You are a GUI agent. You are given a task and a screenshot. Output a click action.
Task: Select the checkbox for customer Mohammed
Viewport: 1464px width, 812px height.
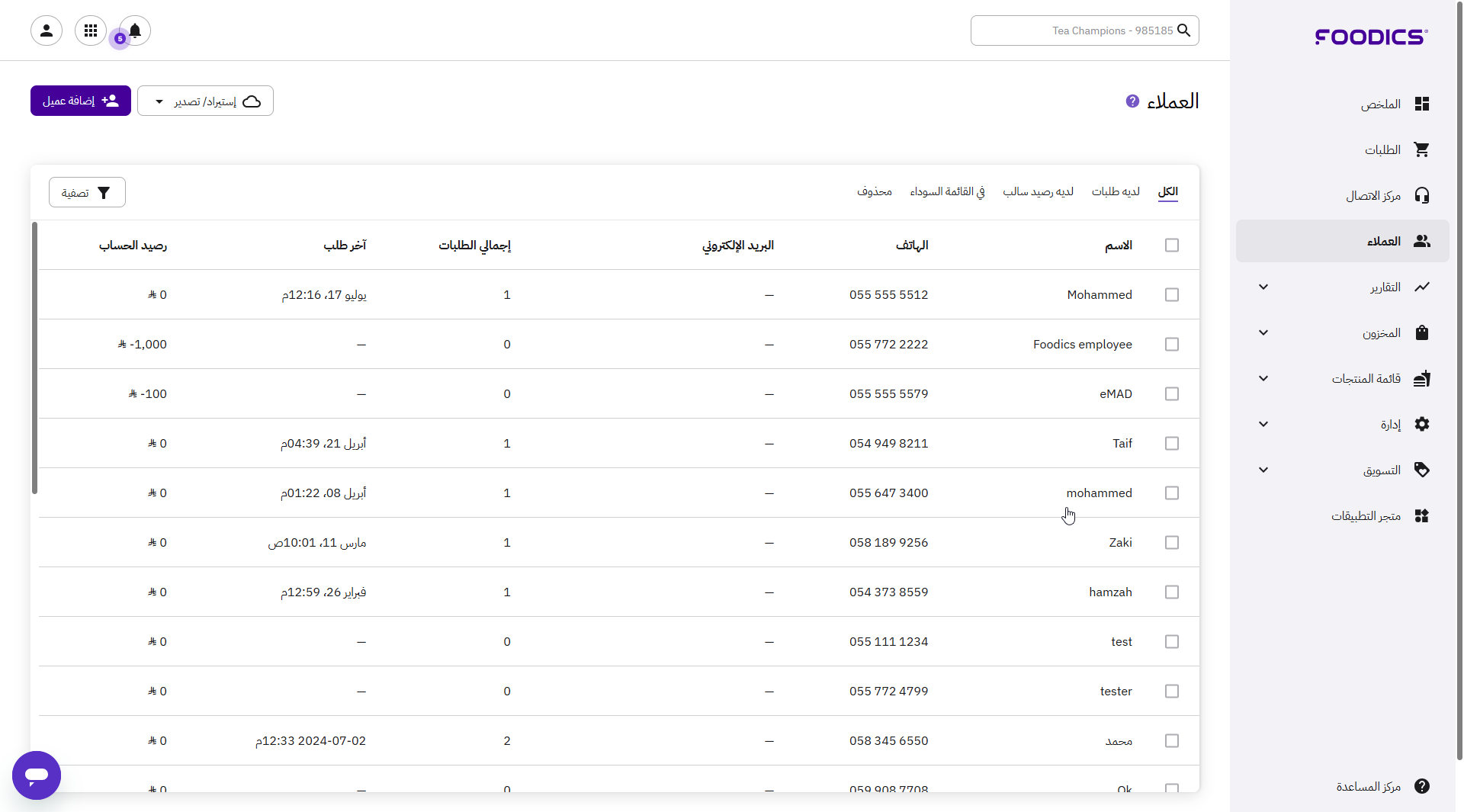[x=1172, y=295]
